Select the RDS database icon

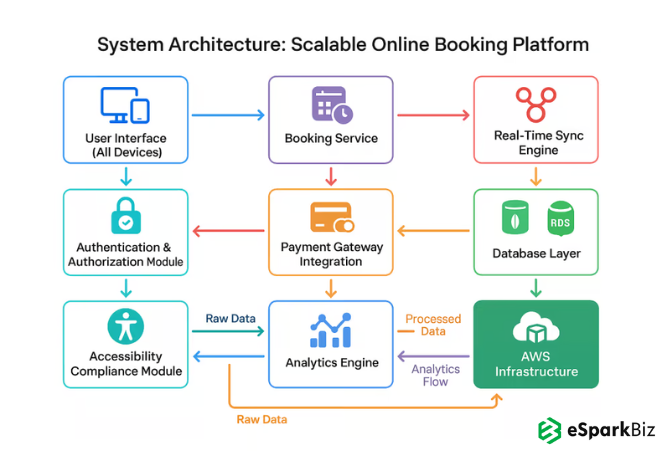(559, 217)
